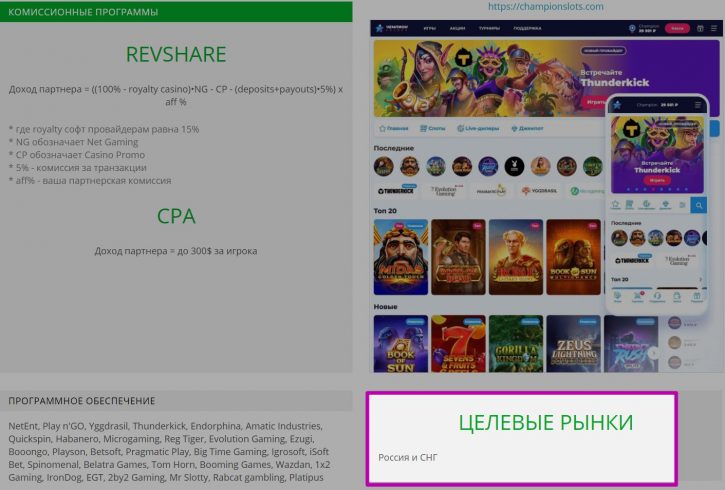The image size is (725, 490).
Task: Click the 'NG обозначает Net Gaming' line
Action: click(73, 142)
